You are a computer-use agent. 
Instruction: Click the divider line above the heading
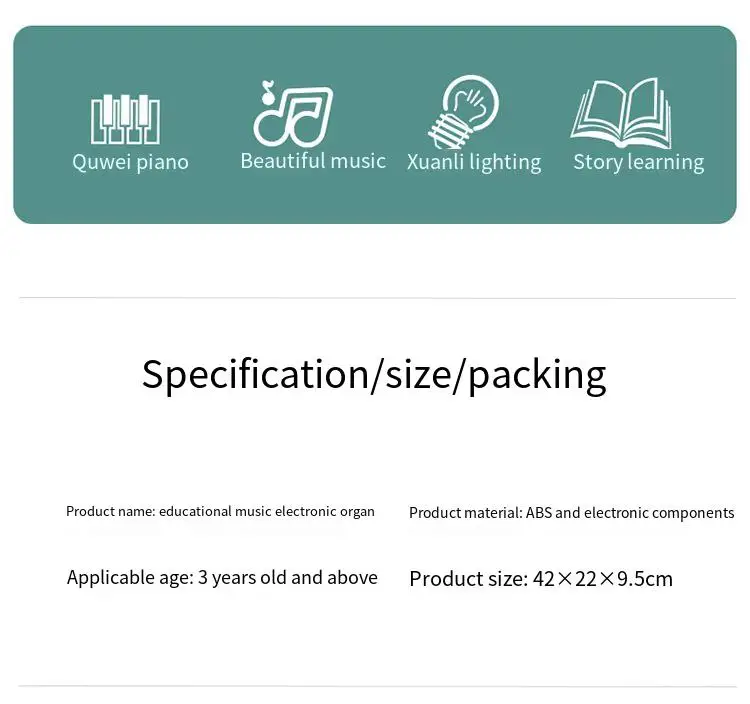tap(377, 298)
